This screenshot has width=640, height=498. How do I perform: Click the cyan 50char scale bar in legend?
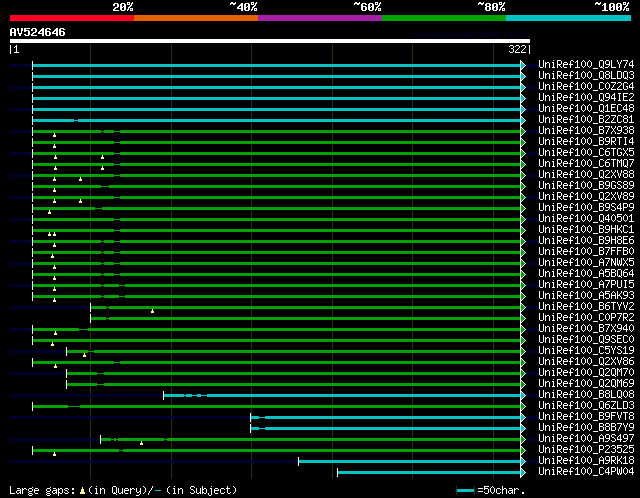click(465, 491)
